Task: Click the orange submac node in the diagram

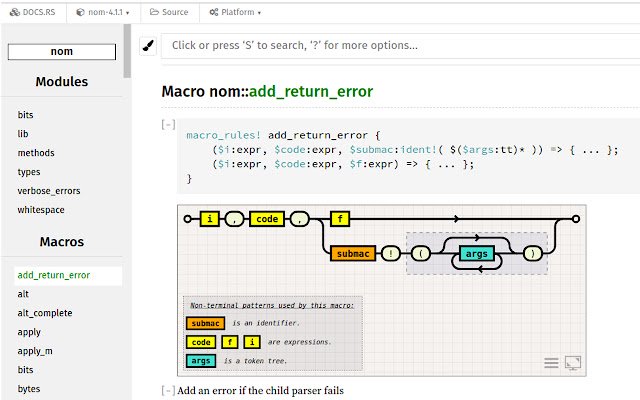Action: (x=353, y=254)
